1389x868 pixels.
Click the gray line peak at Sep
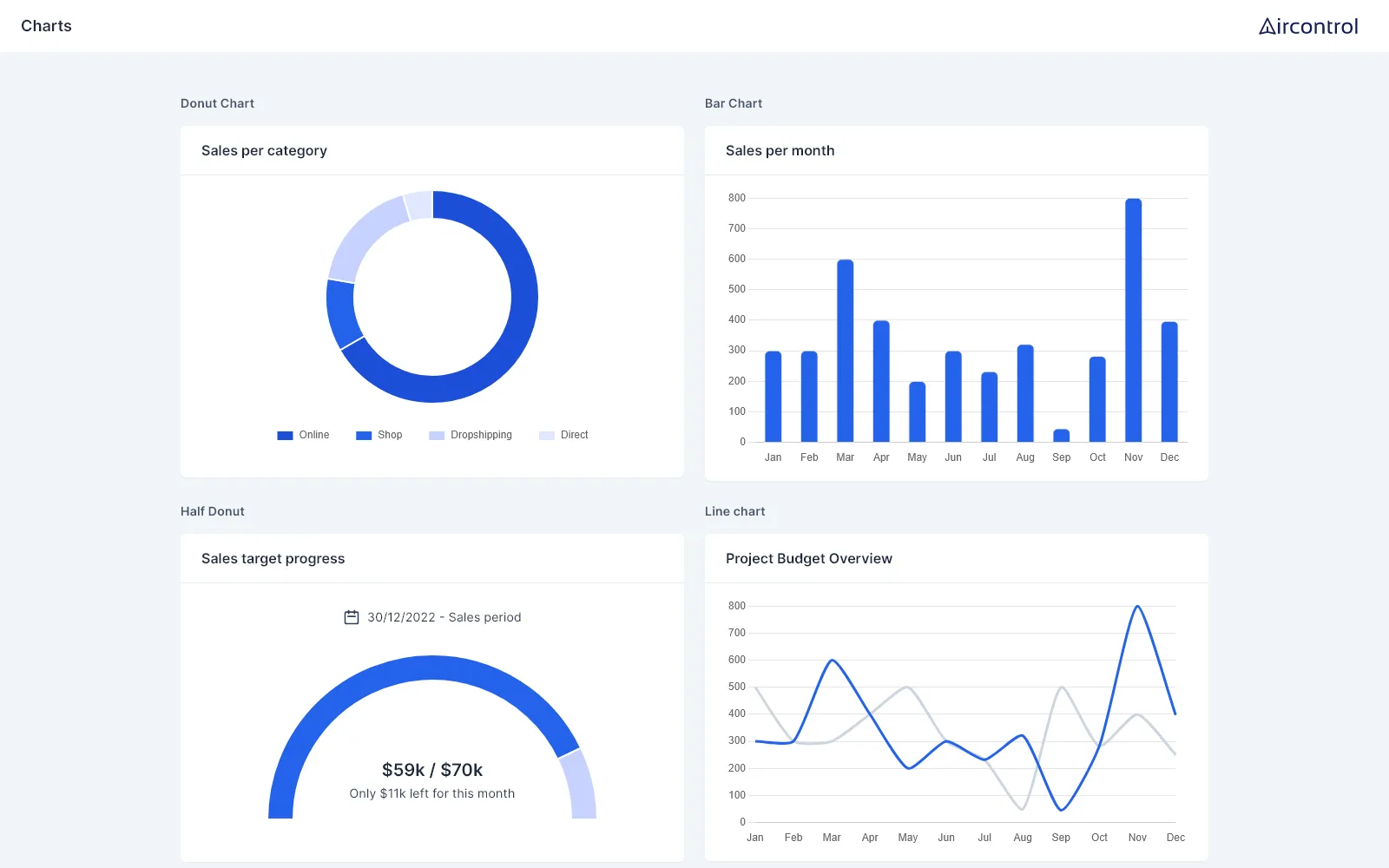point(1061,687)
